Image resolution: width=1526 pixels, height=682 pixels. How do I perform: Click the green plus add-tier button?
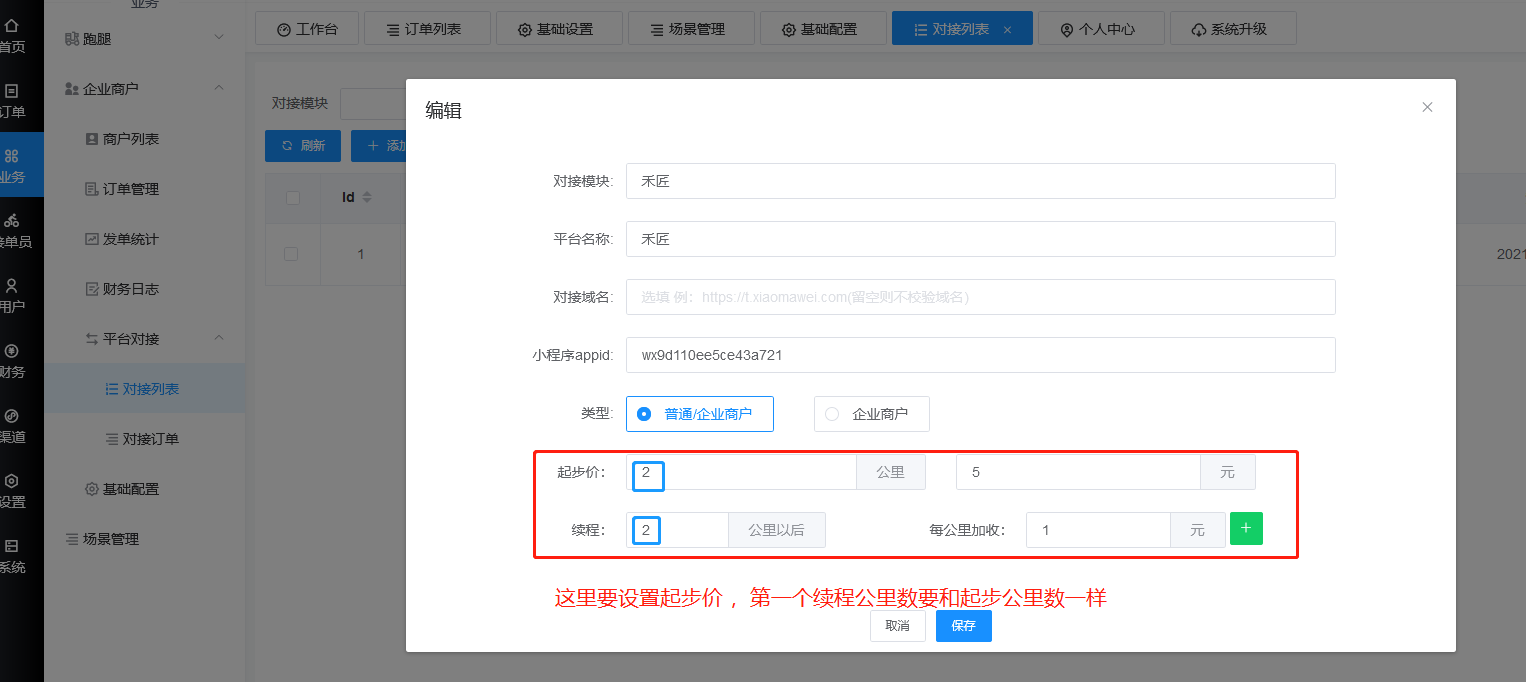click(x=1246, y=529)
